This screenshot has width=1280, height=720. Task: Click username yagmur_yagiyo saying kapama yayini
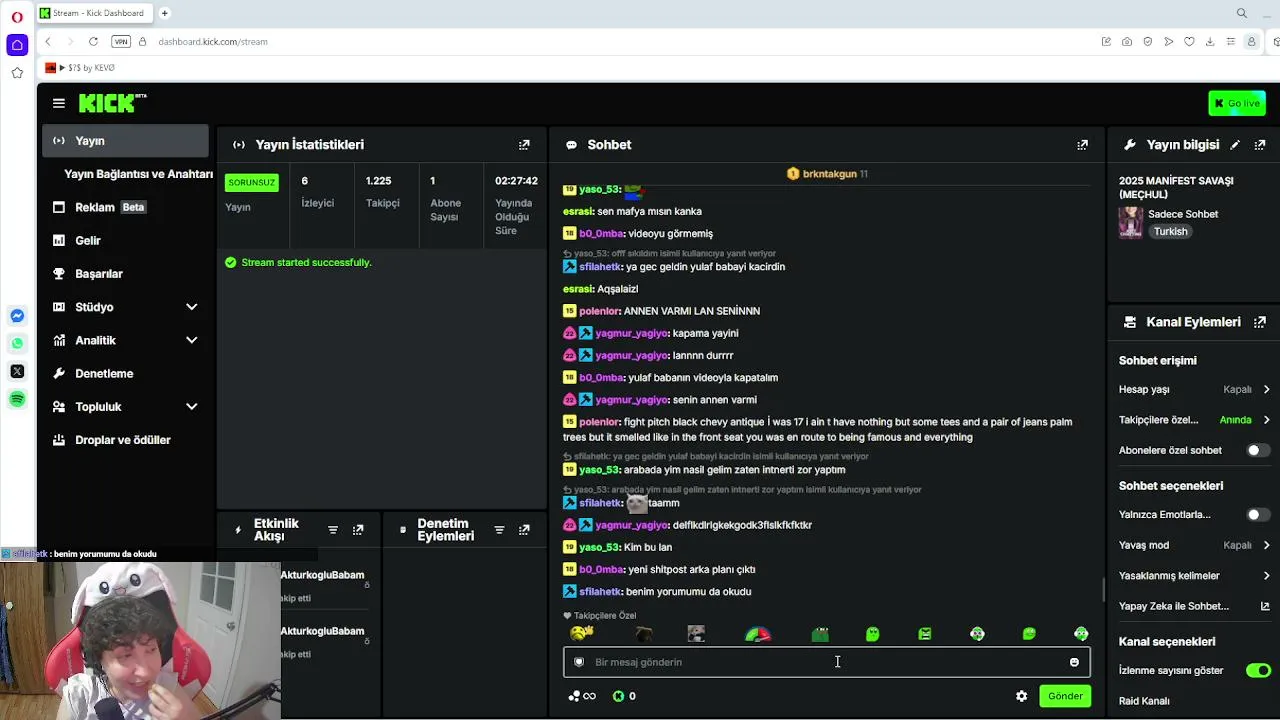tap(630, 333)
